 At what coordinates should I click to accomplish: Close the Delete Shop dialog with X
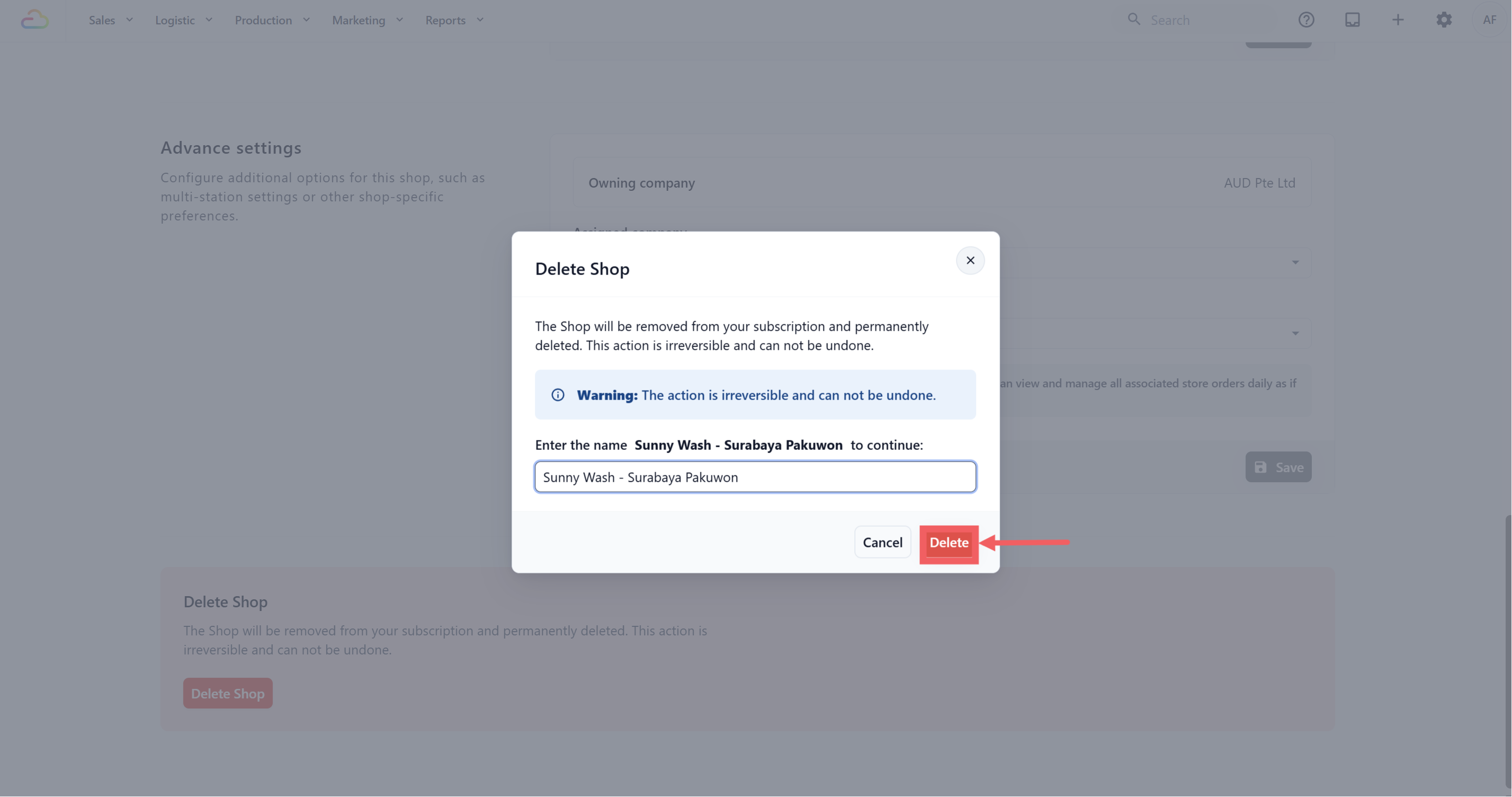click(x=970, y=260)
